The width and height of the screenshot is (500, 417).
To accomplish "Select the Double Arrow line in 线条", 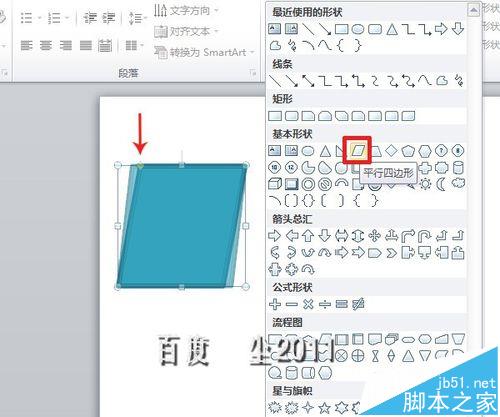I will 308,80.
